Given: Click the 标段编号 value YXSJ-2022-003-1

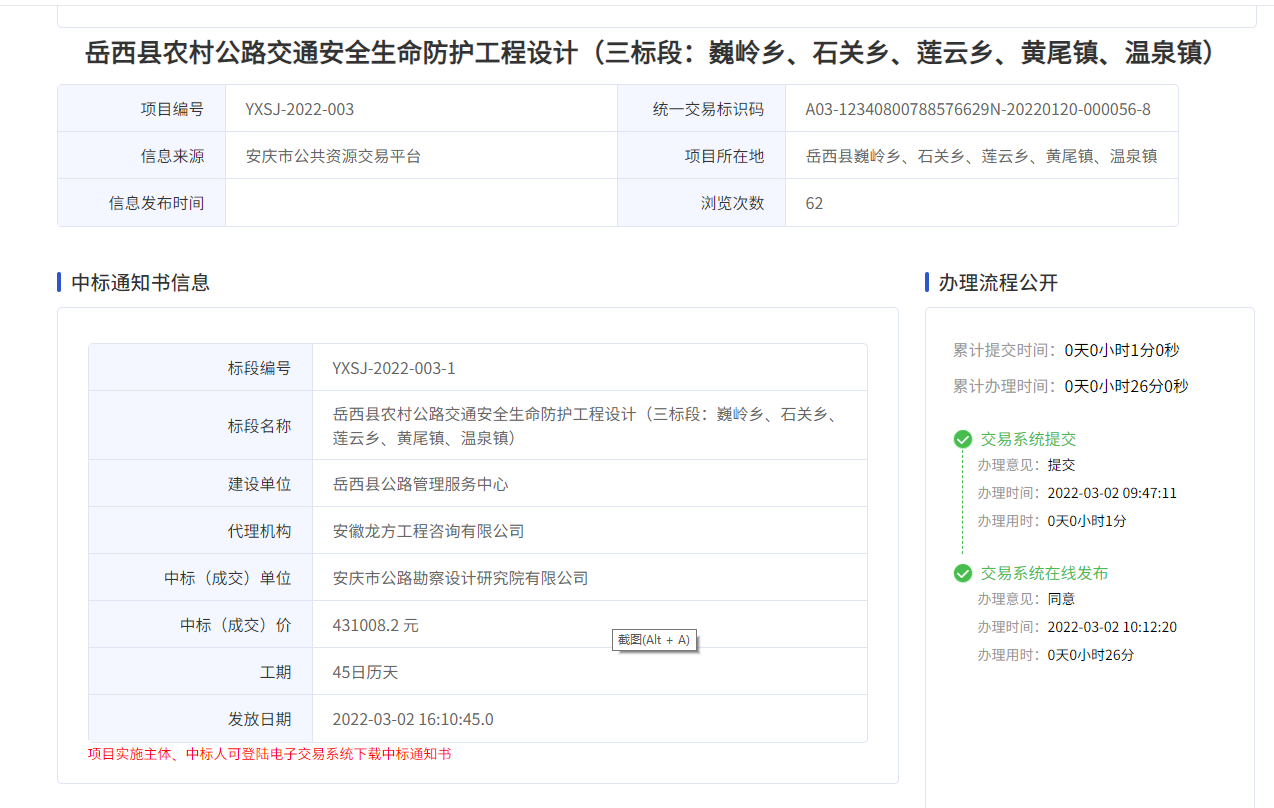Looking at the screenshot, I should 393,368.
